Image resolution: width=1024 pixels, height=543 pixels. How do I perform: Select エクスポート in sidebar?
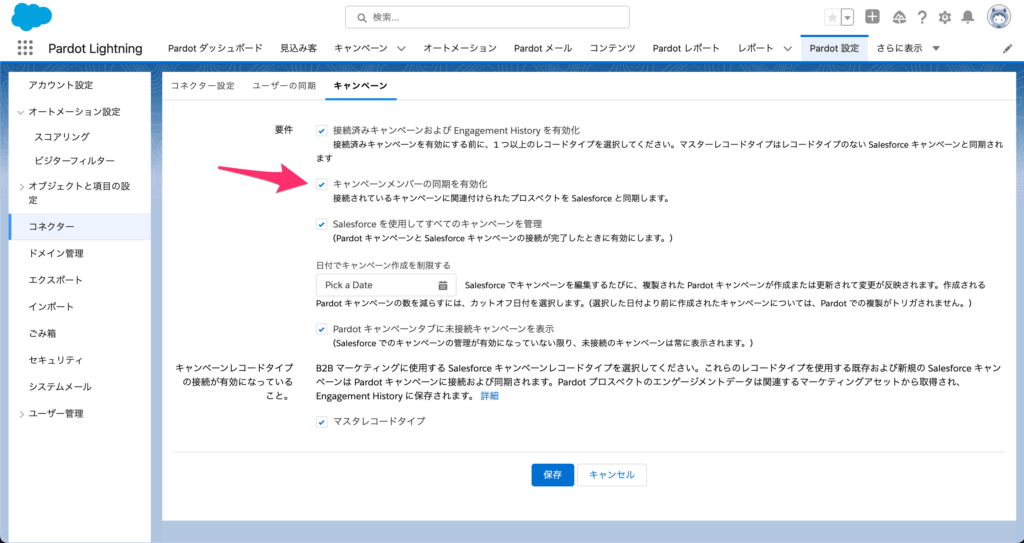pos(56,280)
